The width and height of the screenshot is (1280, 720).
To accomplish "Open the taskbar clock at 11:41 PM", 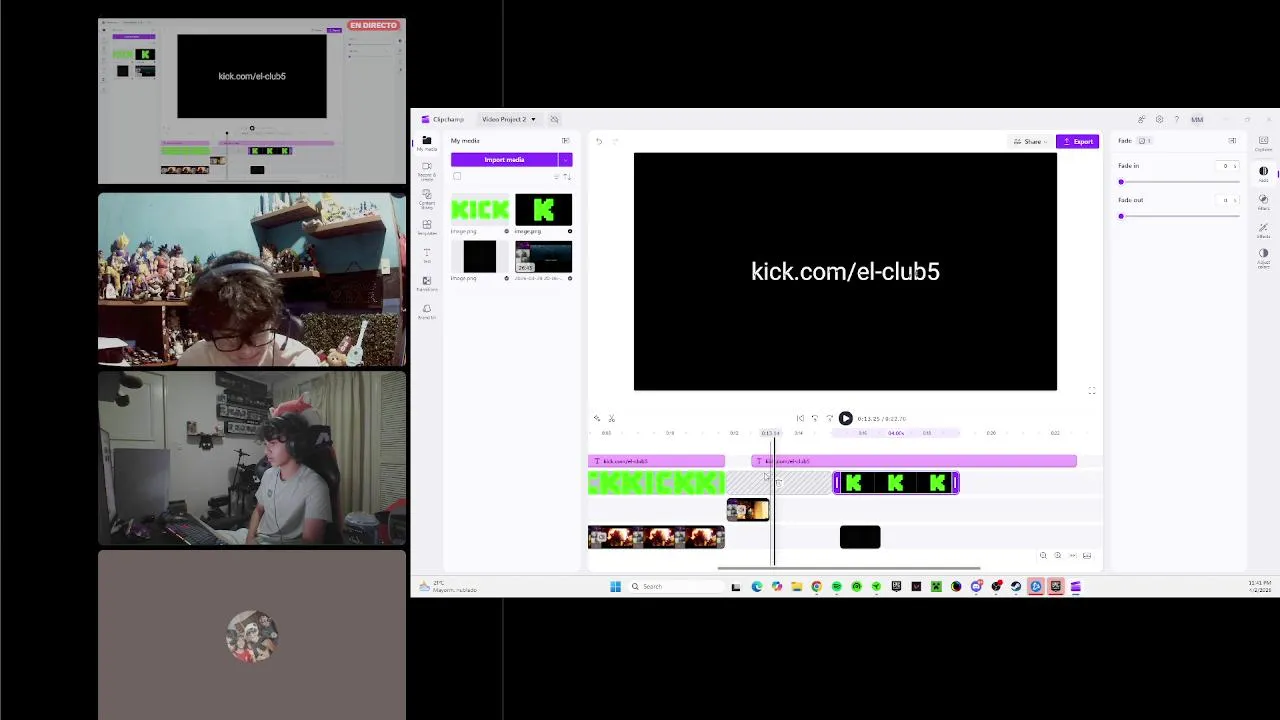I will click(1260, 585).
